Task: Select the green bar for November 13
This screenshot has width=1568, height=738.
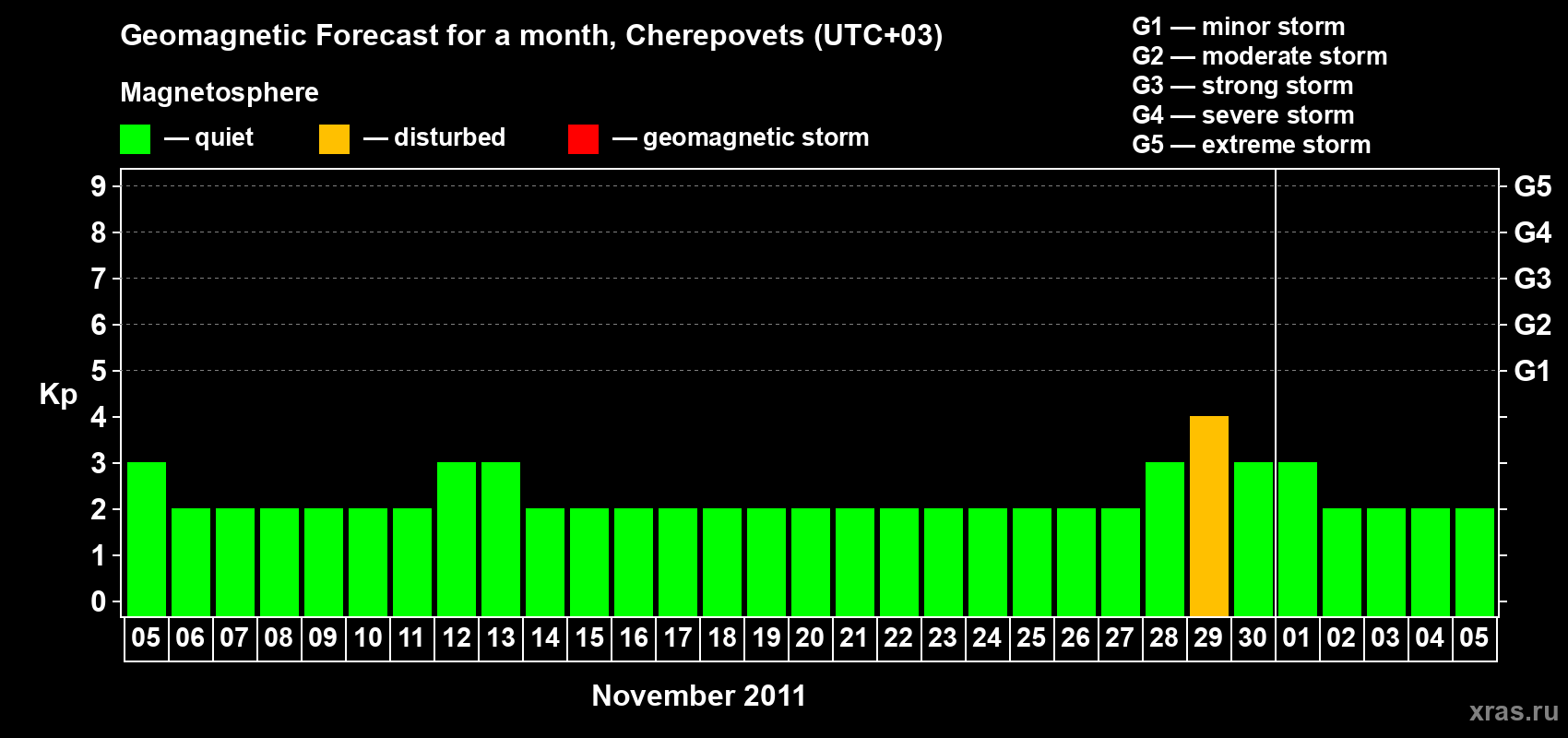Action: pyautogui.click(x=501, y=539)
